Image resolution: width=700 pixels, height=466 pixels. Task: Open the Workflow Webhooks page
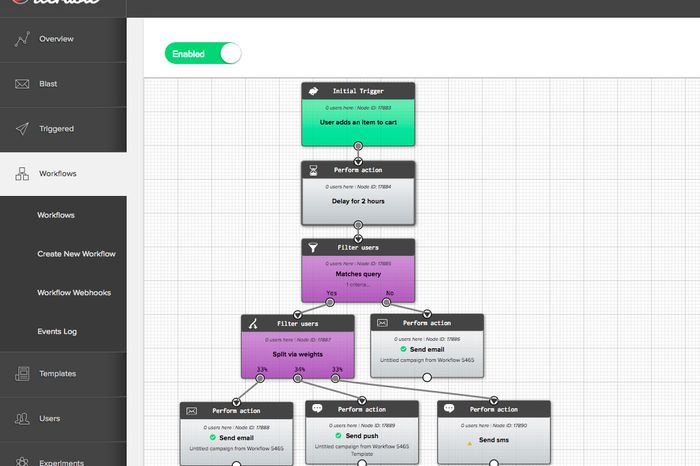tap(74, 293)
